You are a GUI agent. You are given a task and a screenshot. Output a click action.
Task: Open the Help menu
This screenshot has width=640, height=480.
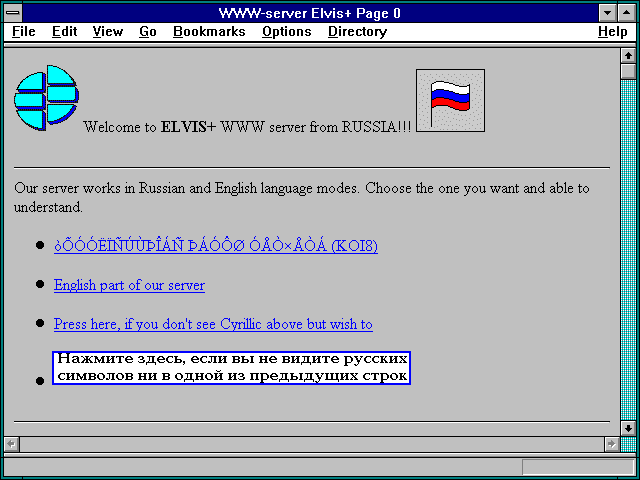tap(613, 32)
